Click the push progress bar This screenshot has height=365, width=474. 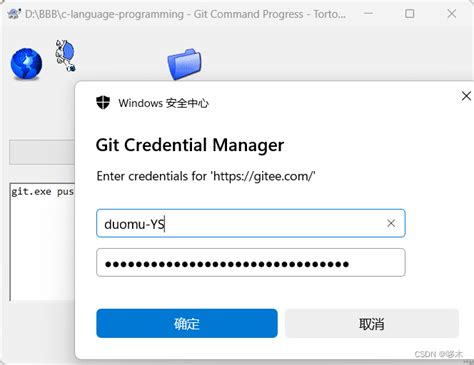(42, 152)
